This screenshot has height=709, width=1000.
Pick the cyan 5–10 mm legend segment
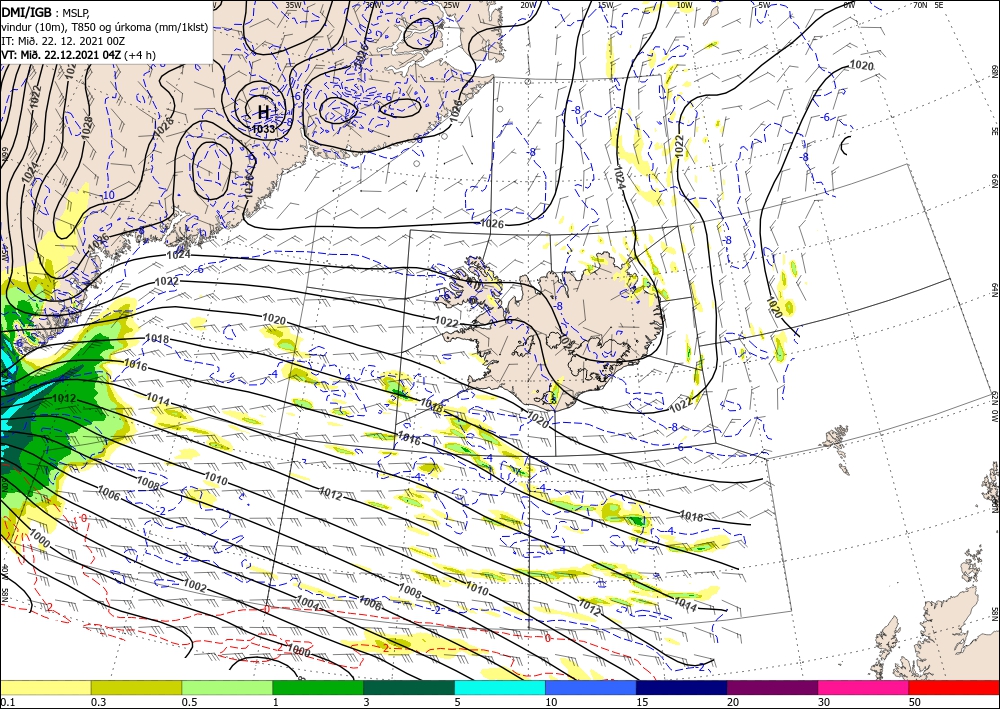click(x=500, y=687)
